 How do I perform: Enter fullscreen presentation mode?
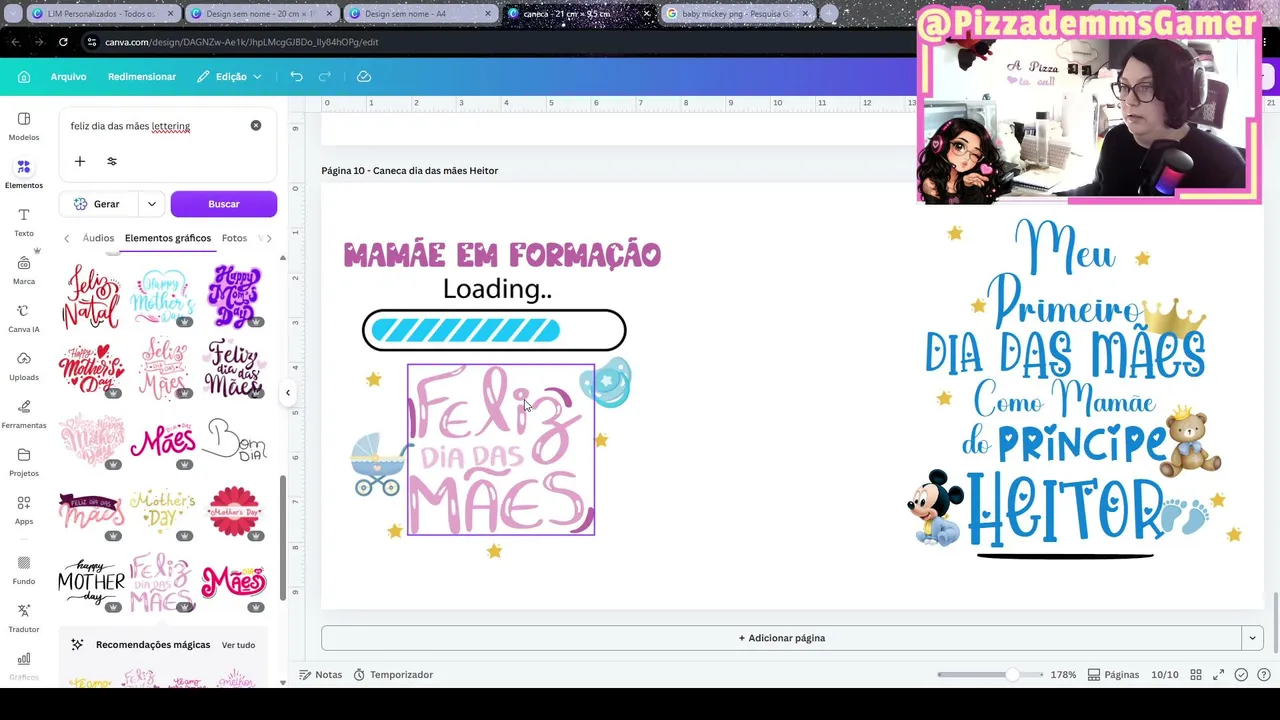(1218, 675)
